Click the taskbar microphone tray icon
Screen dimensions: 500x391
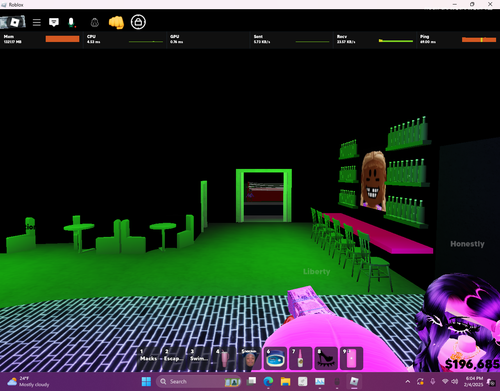click(x=433, y=382)
